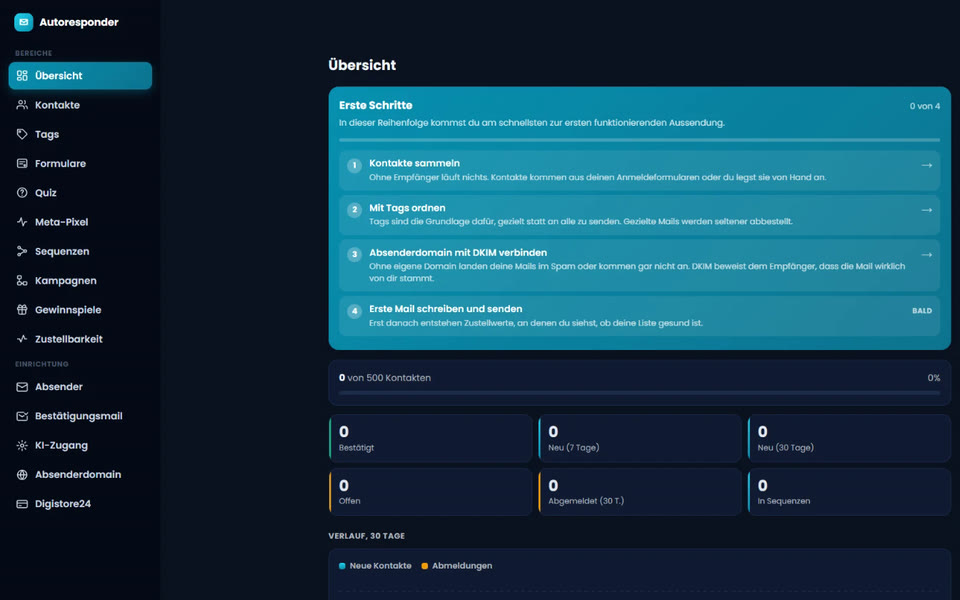Click the Neu (30 Tage) stat card
The image size is (960, 600).
(x=849, y=438)
